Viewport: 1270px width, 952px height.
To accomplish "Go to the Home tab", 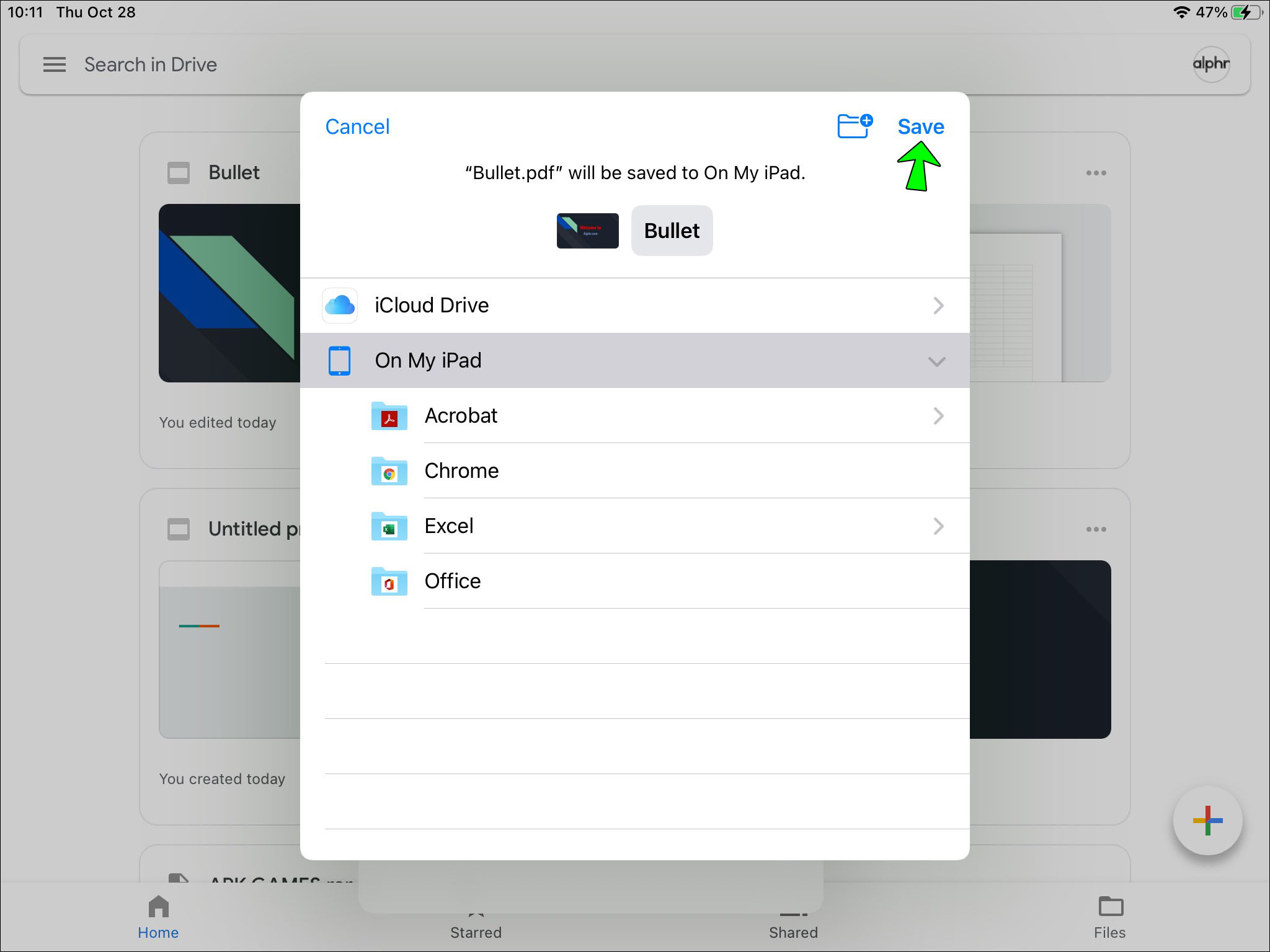I will coord(158,917).
